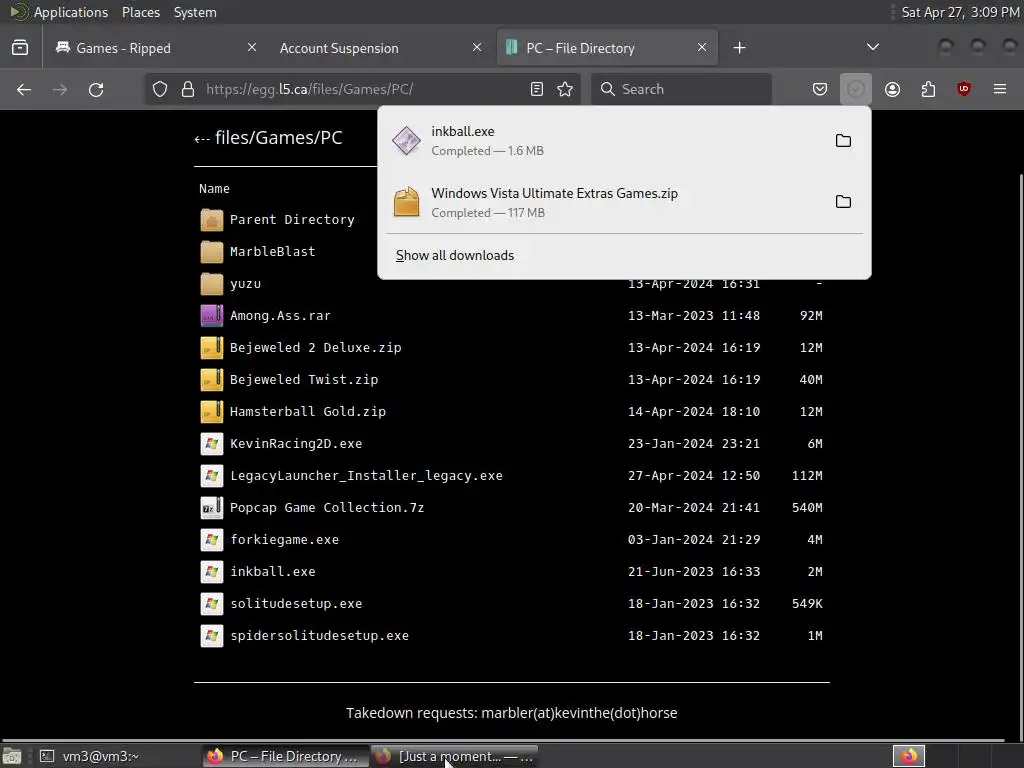Image resolution: width=1024 pixels, height=768 pixels.
Task: Open the uBlock Origin extension icon
Action: (x=964, y=89)
